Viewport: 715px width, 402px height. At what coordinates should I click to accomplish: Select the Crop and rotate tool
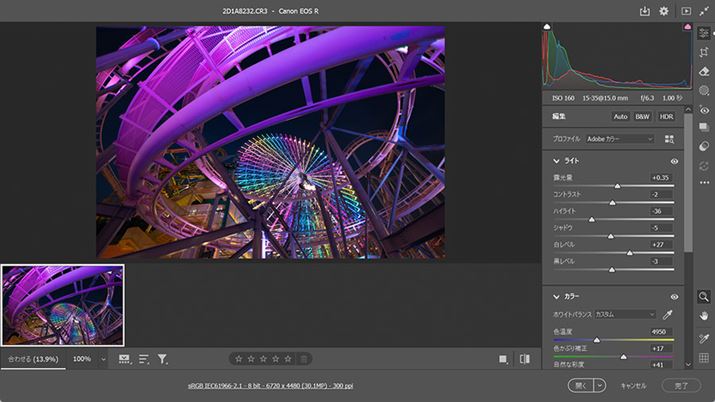pyautogui.click(x=704, y=52)
